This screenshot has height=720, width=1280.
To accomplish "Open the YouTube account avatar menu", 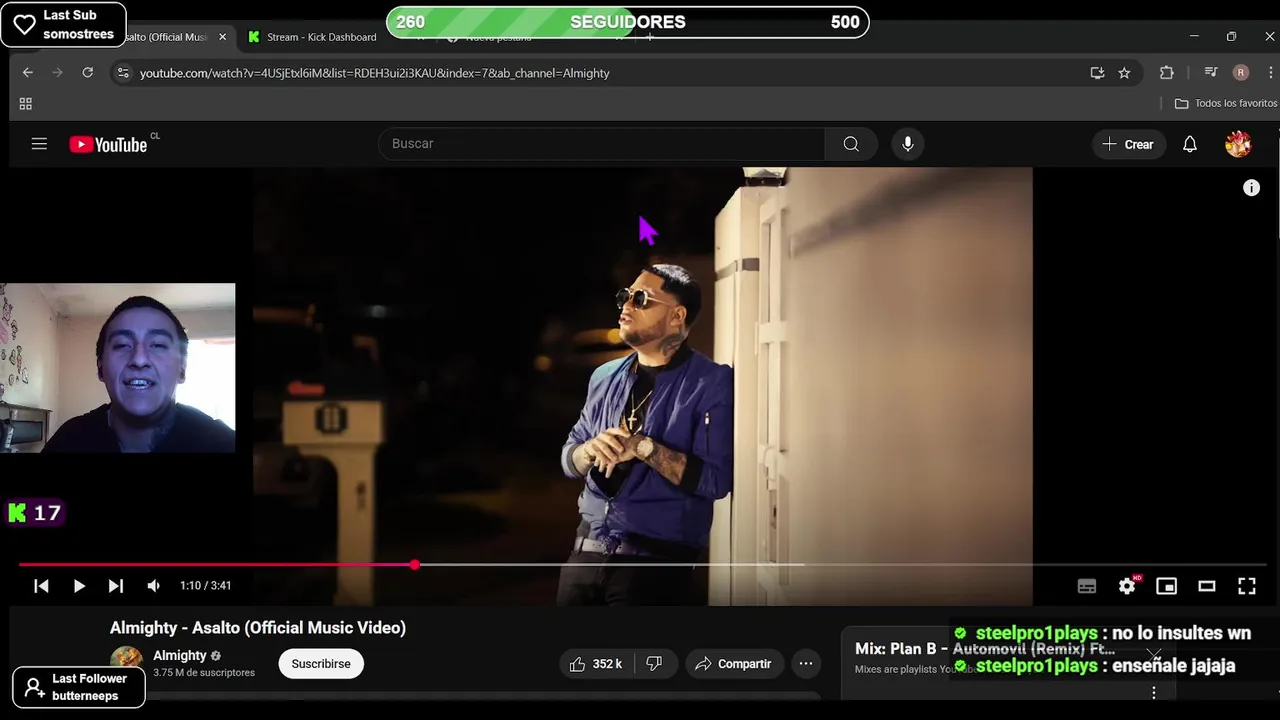I will [x=1238, y=144].
